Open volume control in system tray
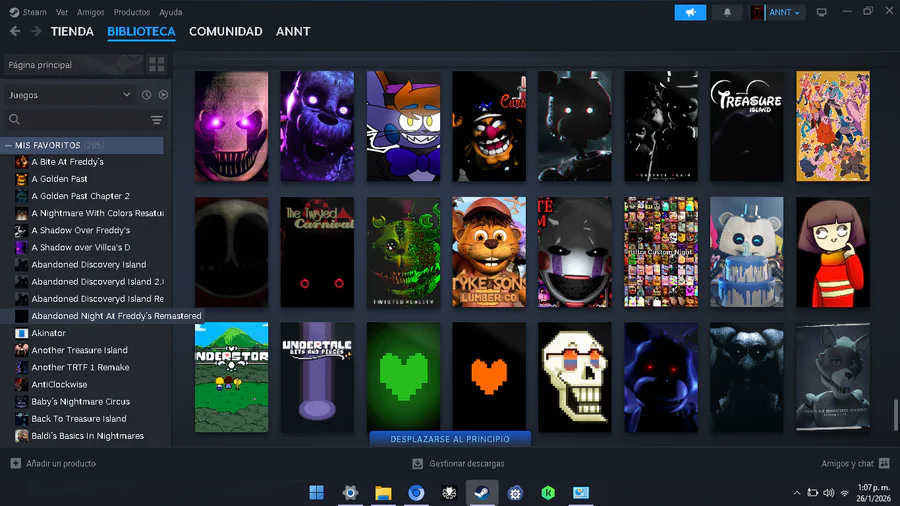 828,493
